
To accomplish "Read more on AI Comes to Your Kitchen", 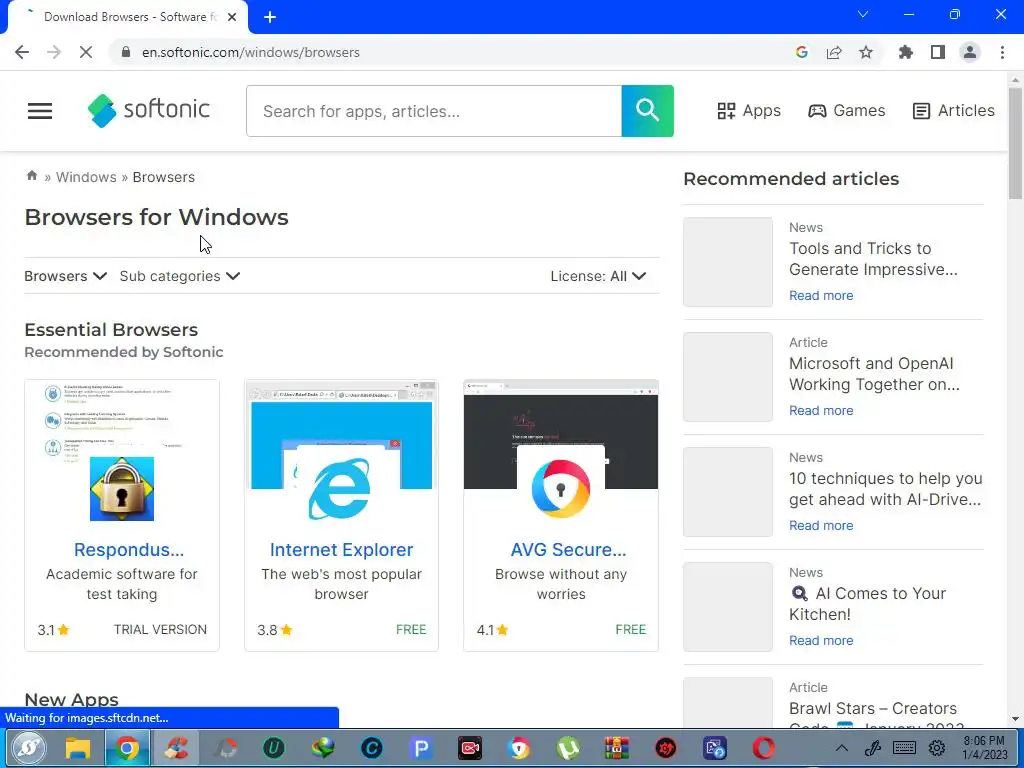I will (x=821, y=640).
